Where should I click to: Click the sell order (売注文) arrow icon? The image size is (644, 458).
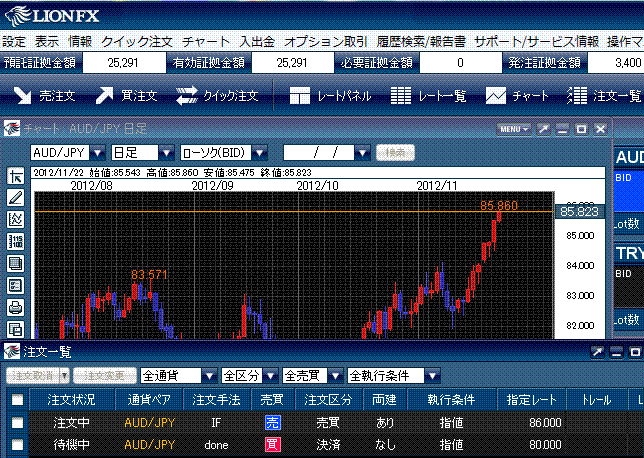22,95
